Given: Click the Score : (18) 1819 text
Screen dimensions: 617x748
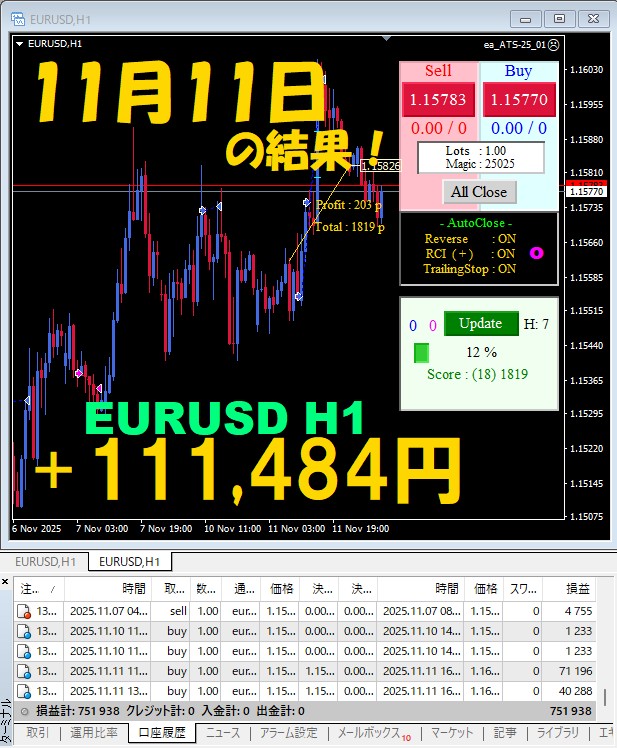Looking at the screenshot, I should [x=477, y=374].
